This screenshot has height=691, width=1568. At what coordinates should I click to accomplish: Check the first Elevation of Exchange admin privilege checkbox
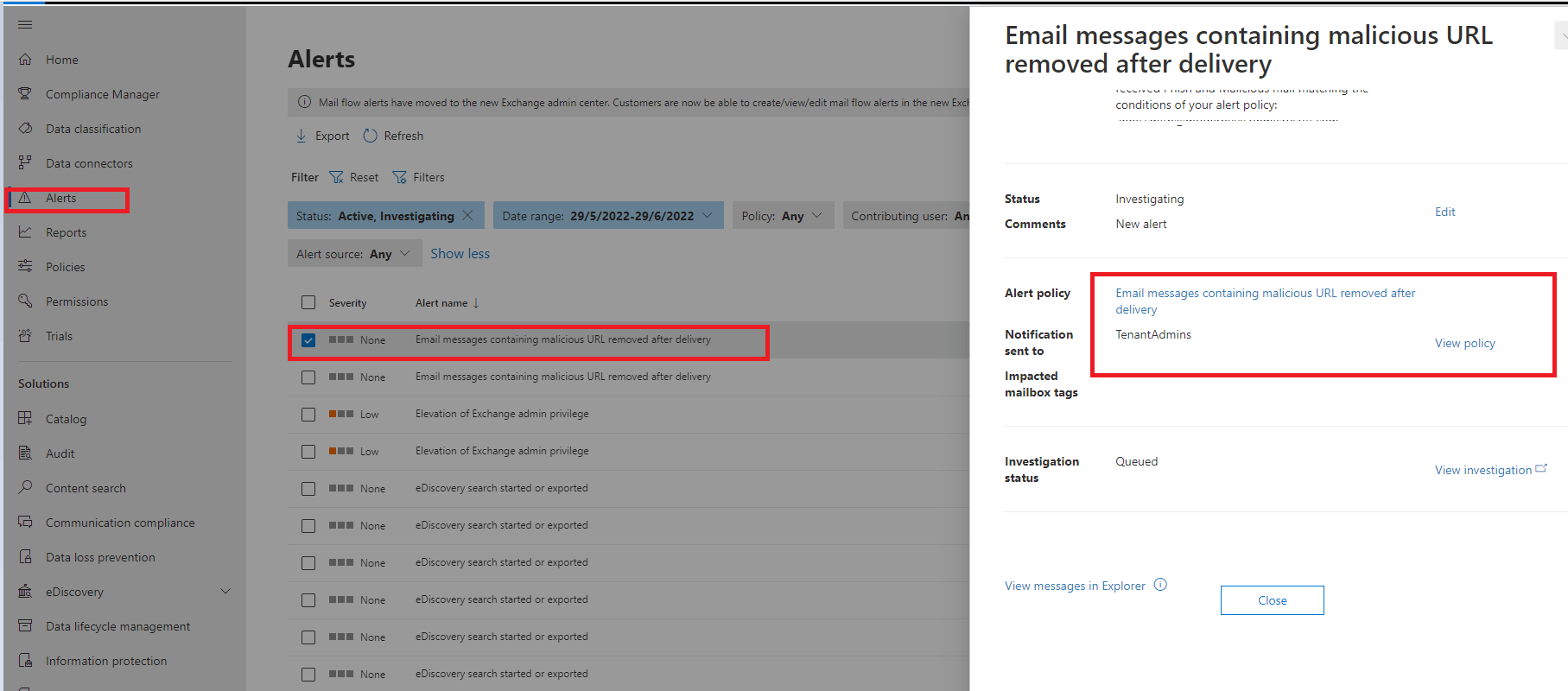click(x=308, y=415)
